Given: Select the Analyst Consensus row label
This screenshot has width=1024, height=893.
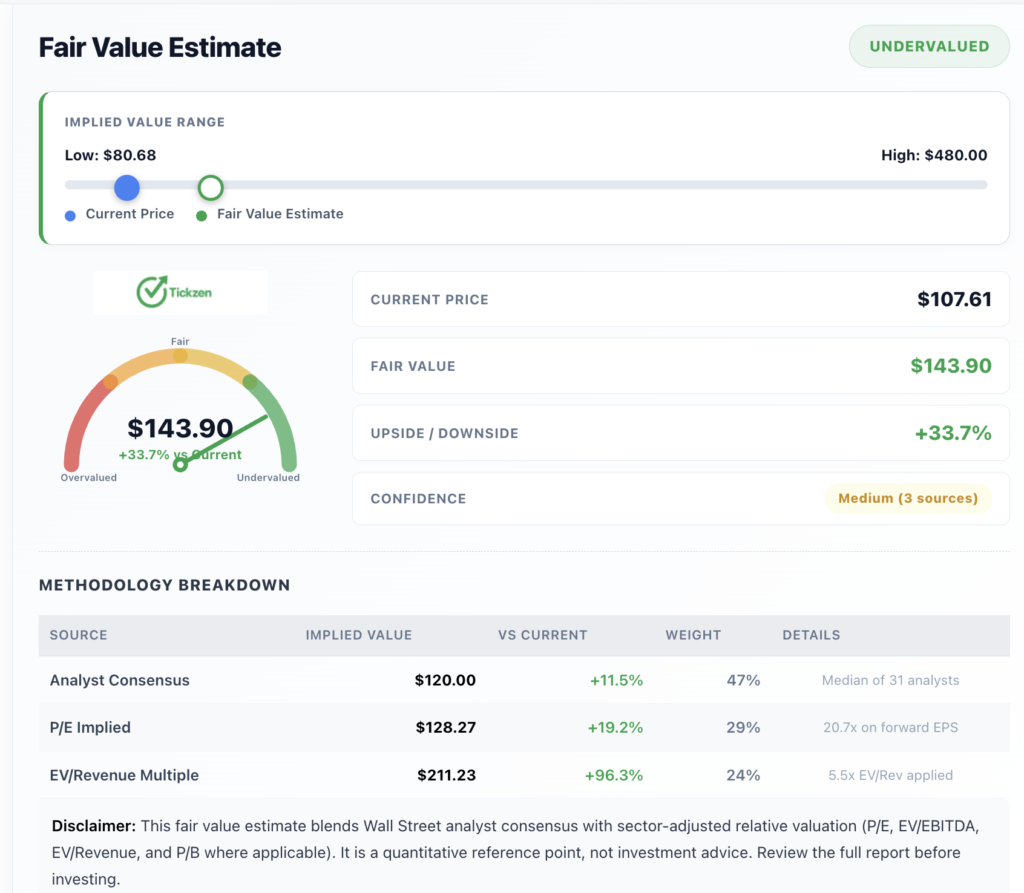Looking at the screenshot, I should (x=120, y=680).
